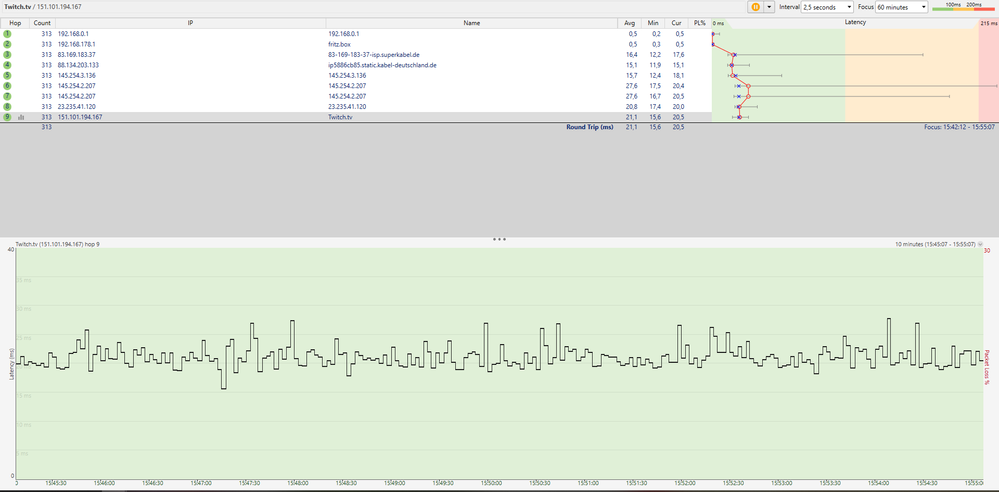This screenshot has height=492, width=999.
Task: Click the 10 minutes timeline range label
Action: coord(935,244)
